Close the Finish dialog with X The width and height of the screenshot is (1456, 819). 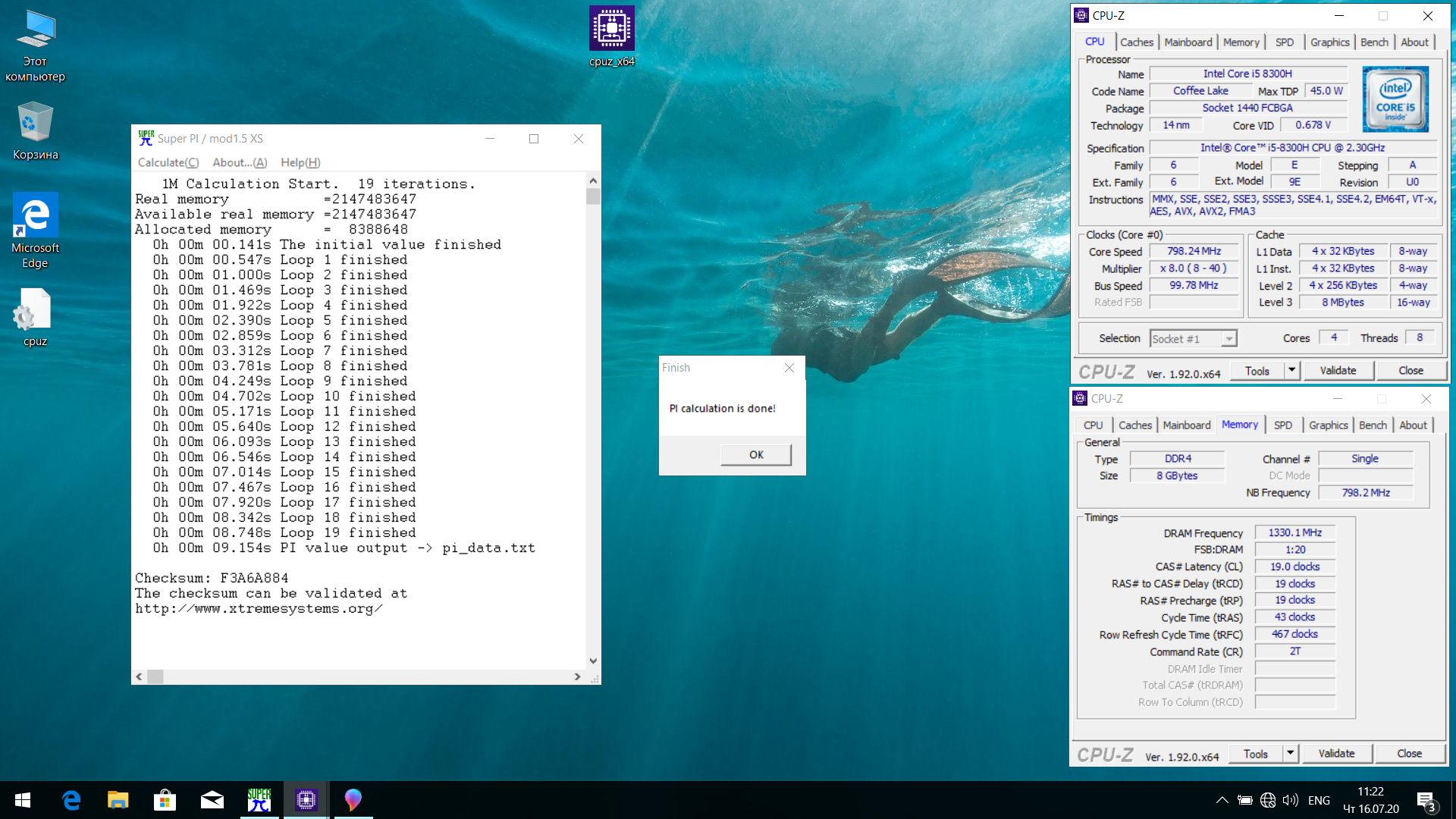tap(789, 367)
